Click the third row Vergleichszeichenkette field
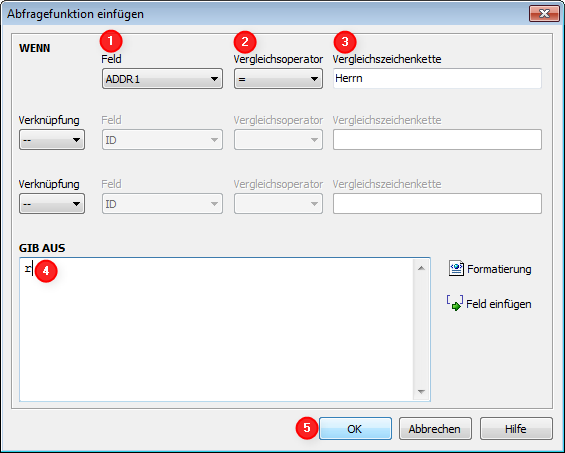 (x=437, y=204)
